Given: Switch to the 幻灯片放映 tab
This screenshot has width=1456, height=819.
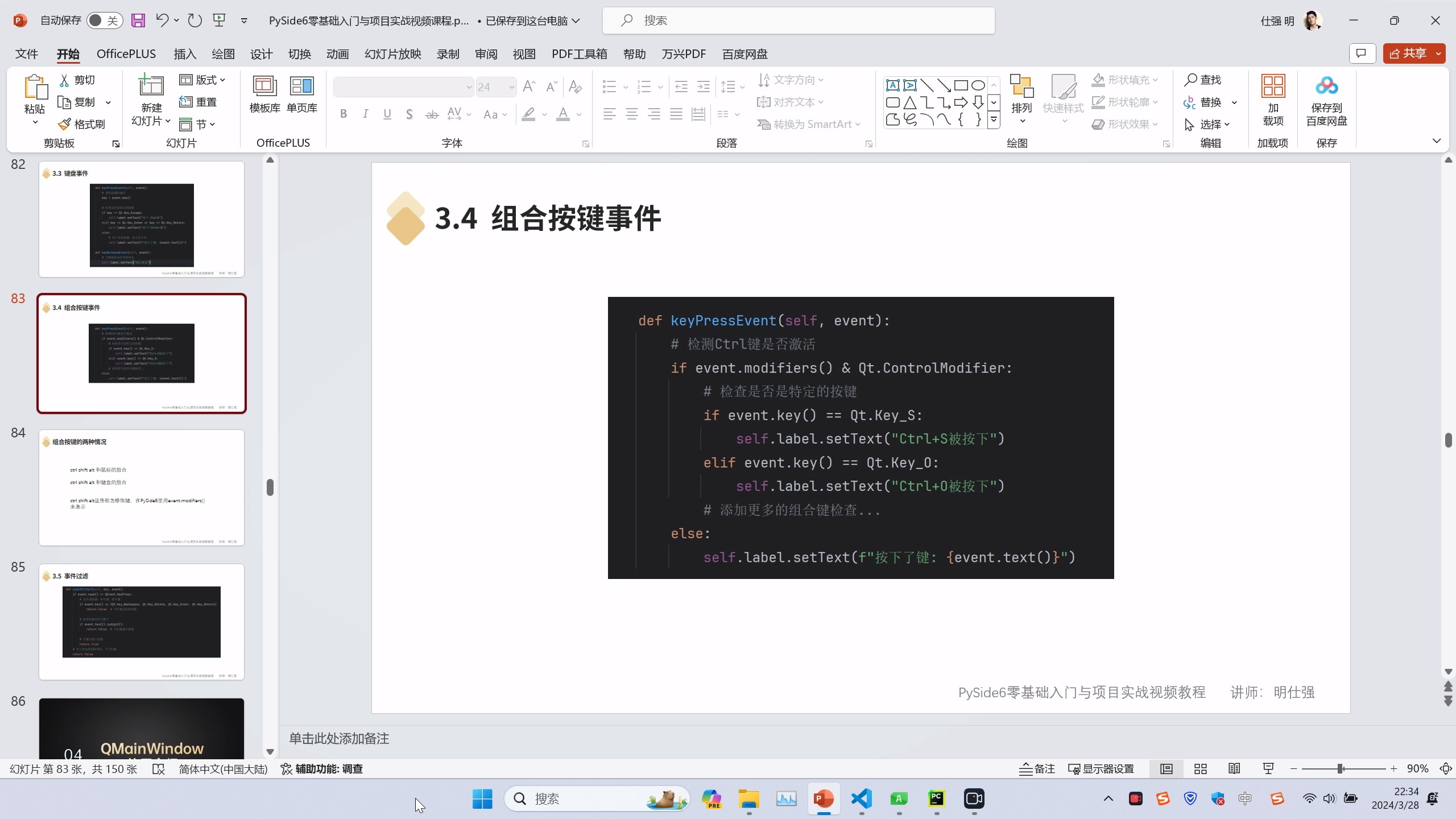Looking at the screenshot, I should tap(392, 54).
